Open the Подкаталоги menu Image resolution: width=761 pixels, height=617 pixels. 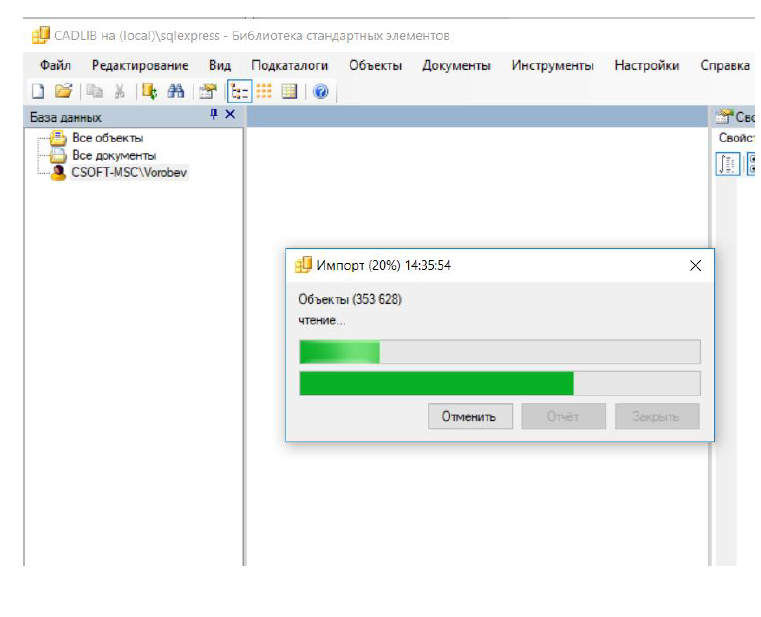(x=290, y=66)
